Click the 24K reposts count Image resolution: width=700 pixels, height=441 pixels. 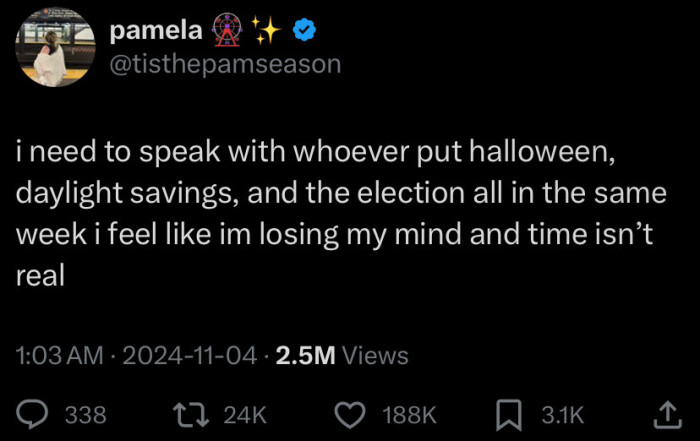(x=246, y=414)
